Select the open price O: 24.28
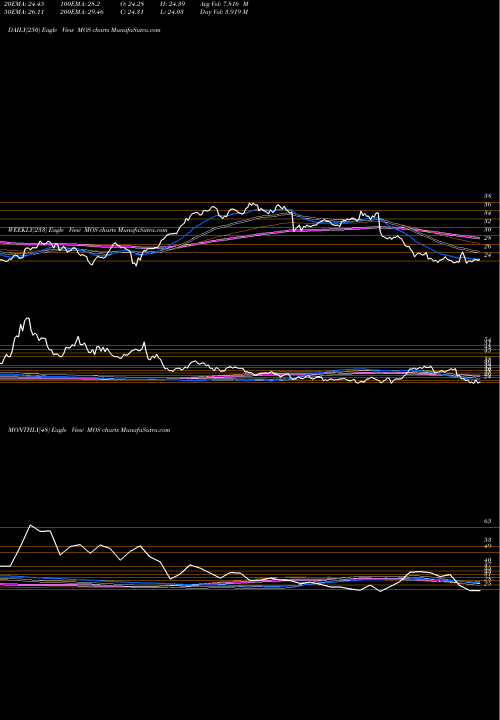 tap(130, 3)
